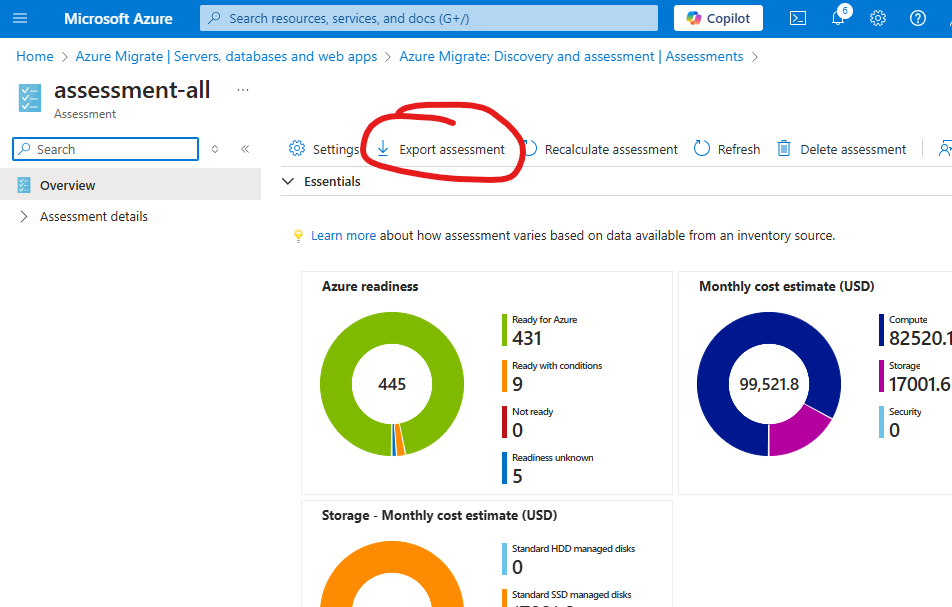The width and height of the screenshot is (952, 607).
Task: Click the Export assessment download icon
Action: tap(383, 149)
